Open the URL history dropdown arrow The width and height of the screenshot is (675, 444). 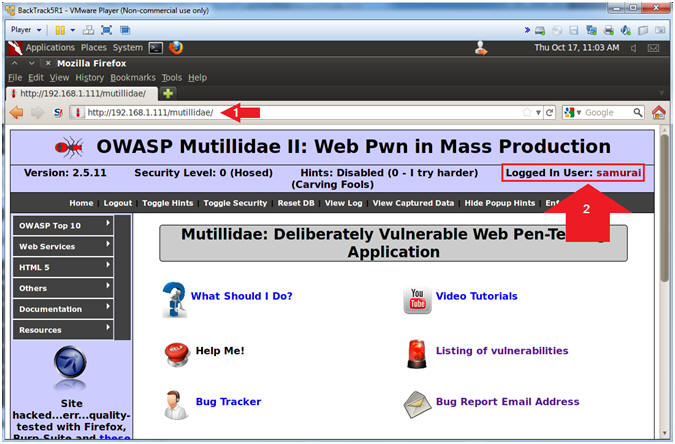pyautogui.click(x=538, y=113)
